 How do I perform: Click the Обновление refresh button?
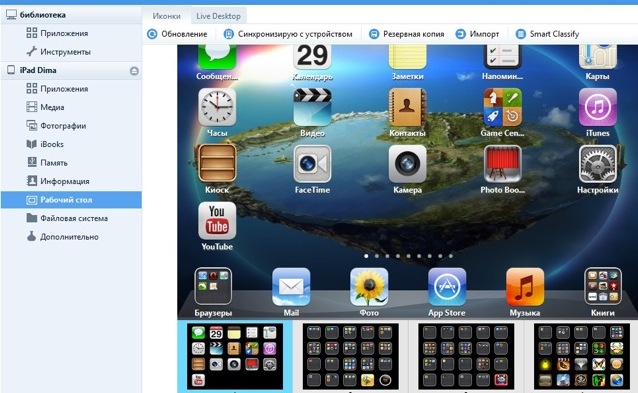pyautogui.click(x=177, y=34)
